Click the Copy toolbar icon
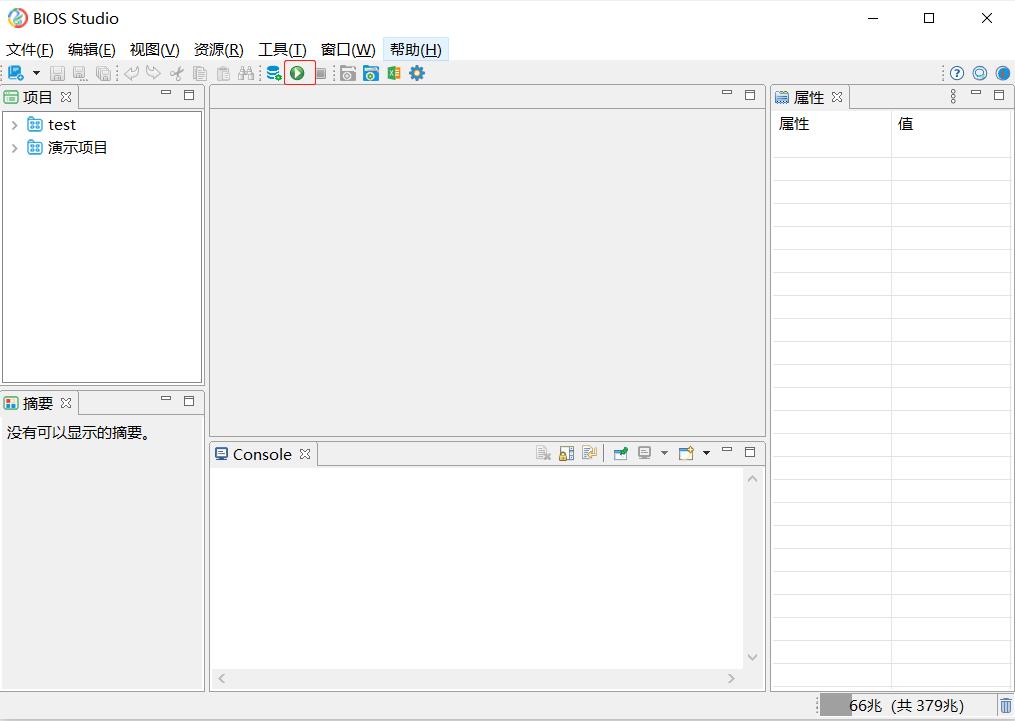Image resolution: width=1015 pixels, height=721 pixels. 200,73
